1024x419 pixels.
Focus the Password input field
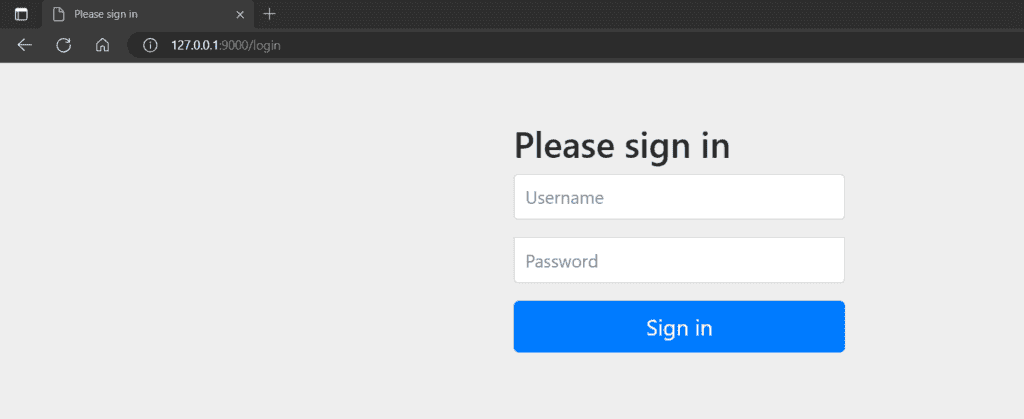point(679,260)
